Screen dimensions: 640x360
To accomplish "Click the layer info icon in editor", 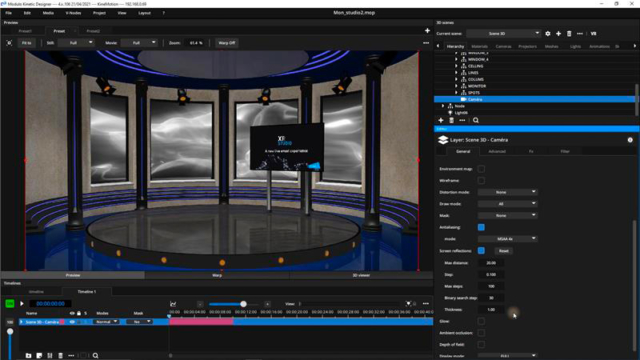I will [x=630, y=140].
